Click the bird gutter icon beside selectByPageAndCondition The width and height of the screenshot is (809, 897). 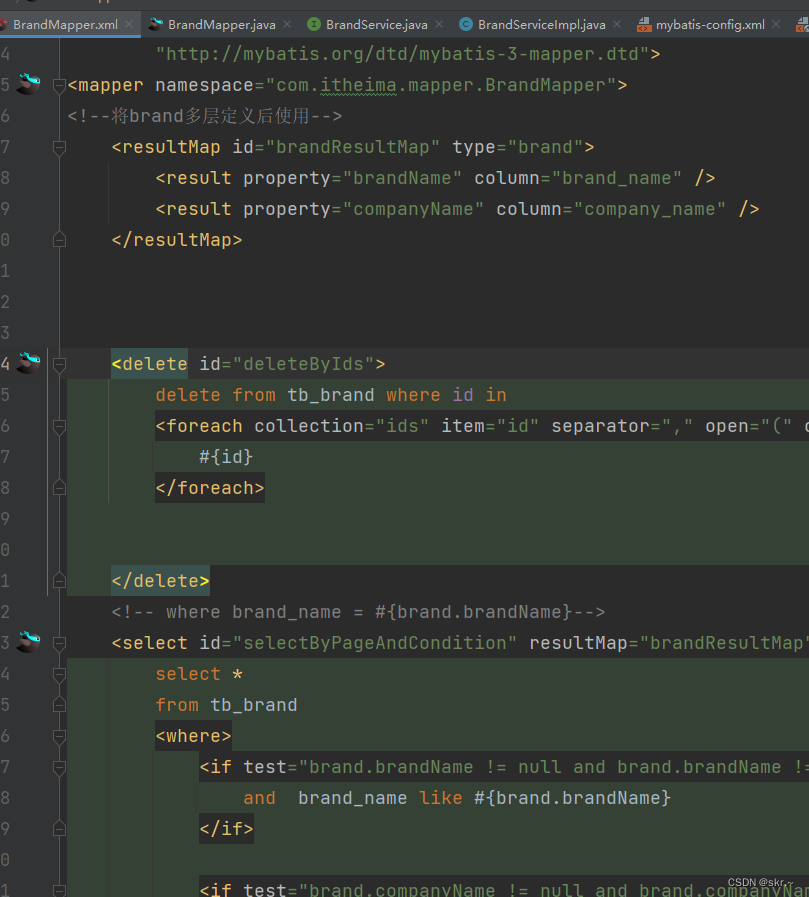click(x=30, y=643)
